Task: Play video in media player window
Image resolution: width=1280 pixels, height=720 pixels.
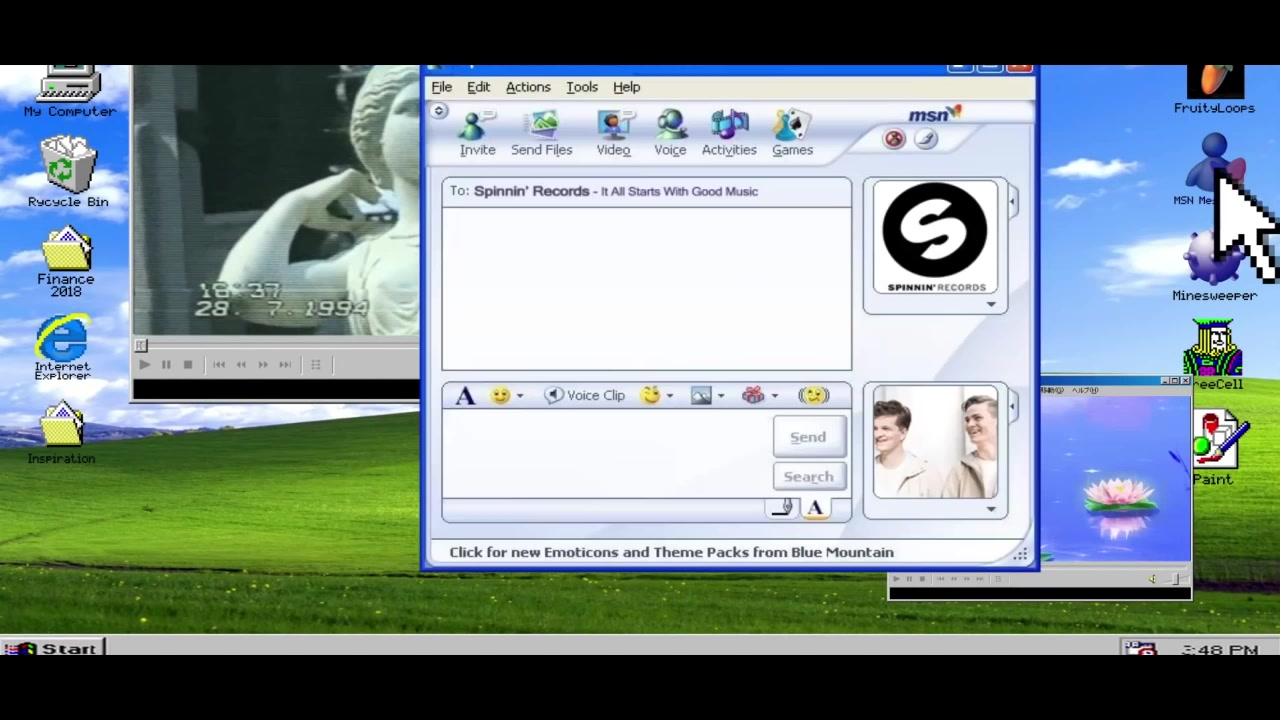Action: (x=144, y=365)
